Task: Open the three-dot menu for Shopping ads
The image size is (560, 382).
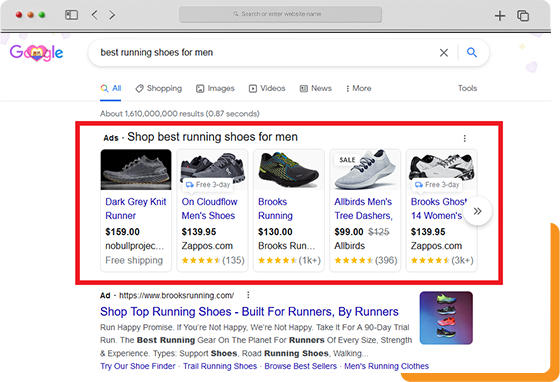Action: (x=465, y=138)
